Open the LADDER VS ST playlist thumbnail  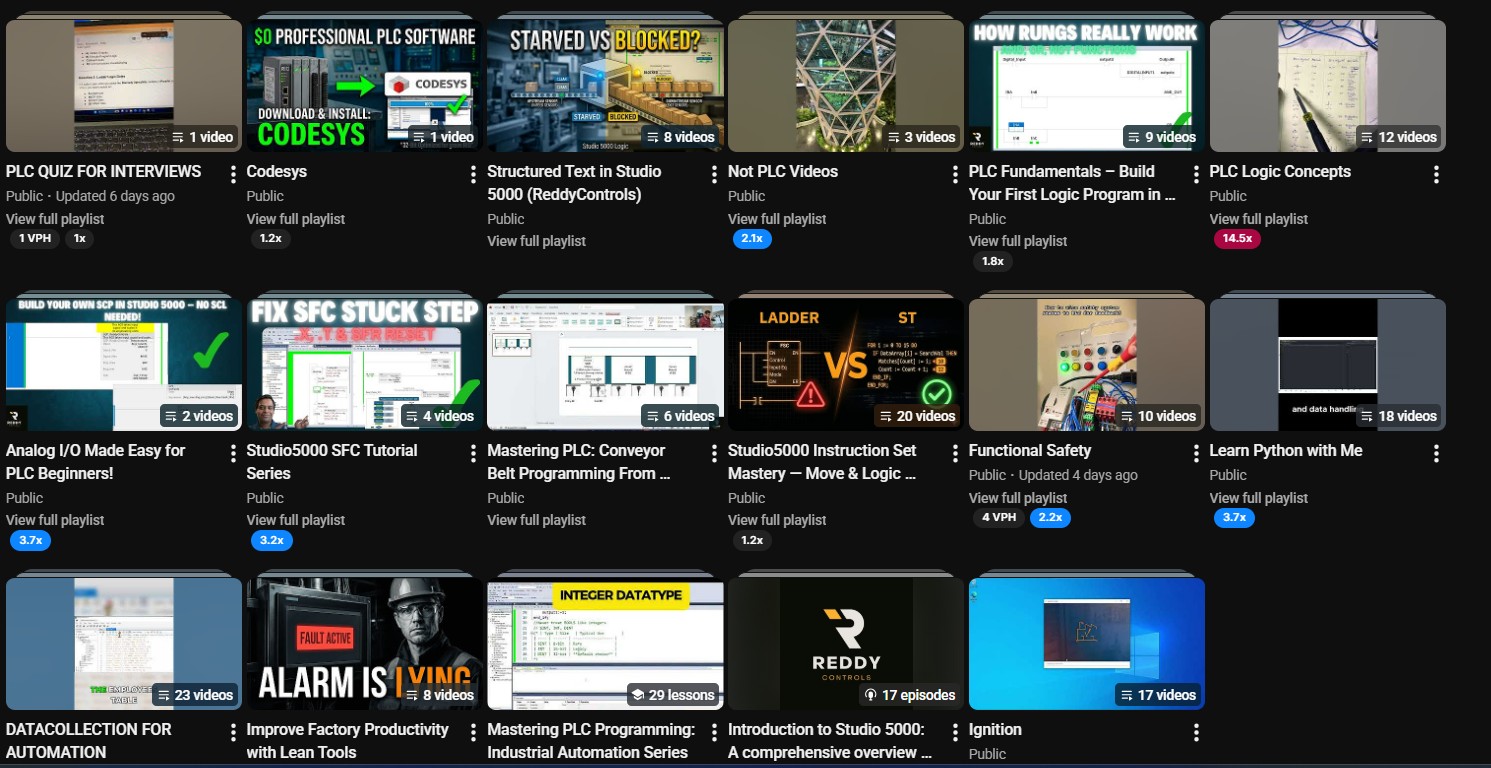[x=846, y=364]
